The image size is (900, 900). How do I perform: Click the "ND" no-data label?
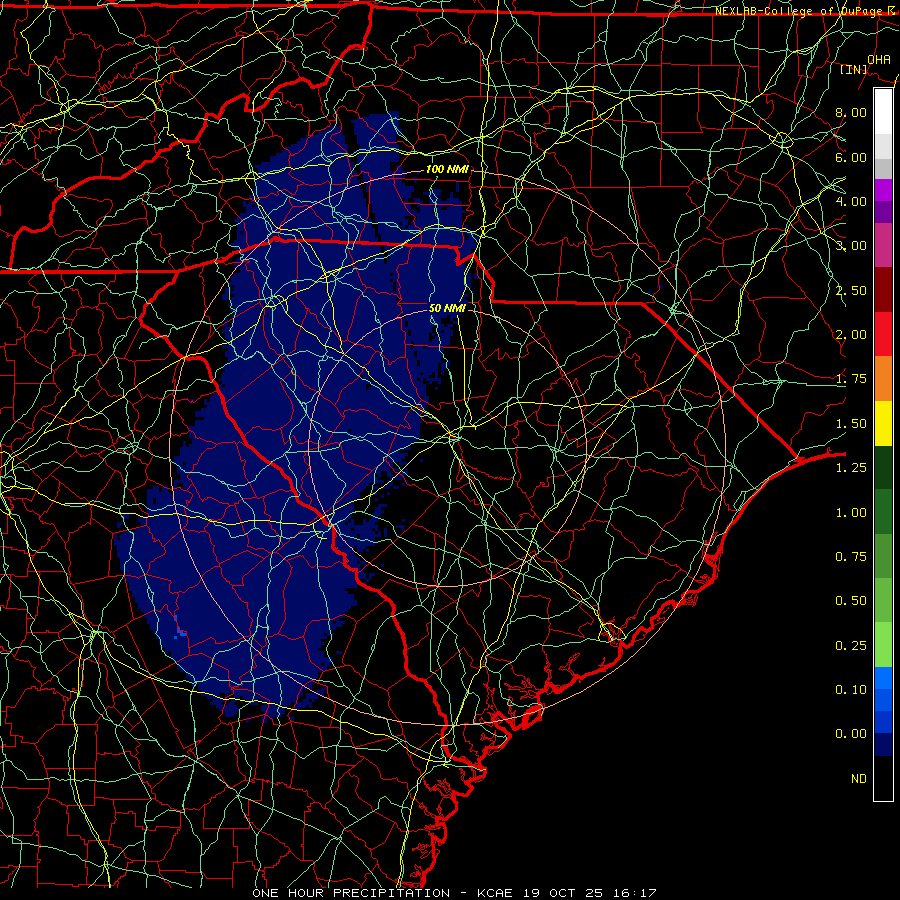(859, 779)
